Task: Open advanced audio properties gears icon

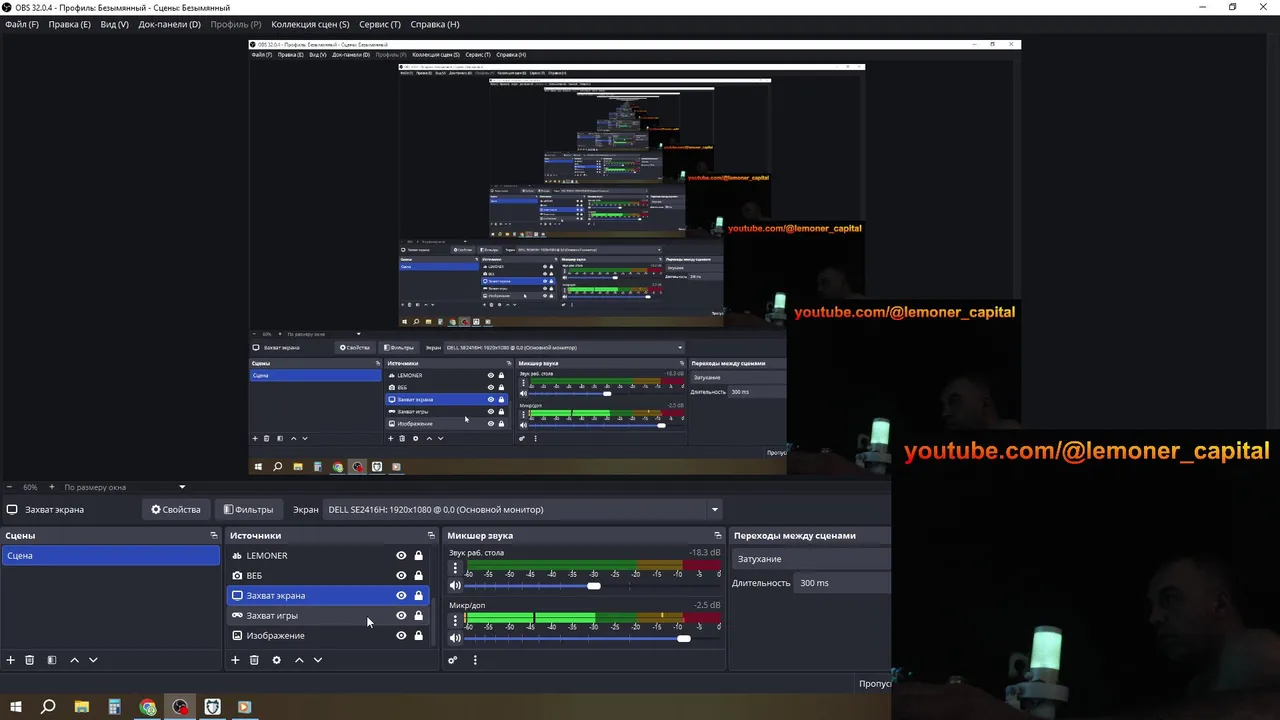Action: coord(453,660)
